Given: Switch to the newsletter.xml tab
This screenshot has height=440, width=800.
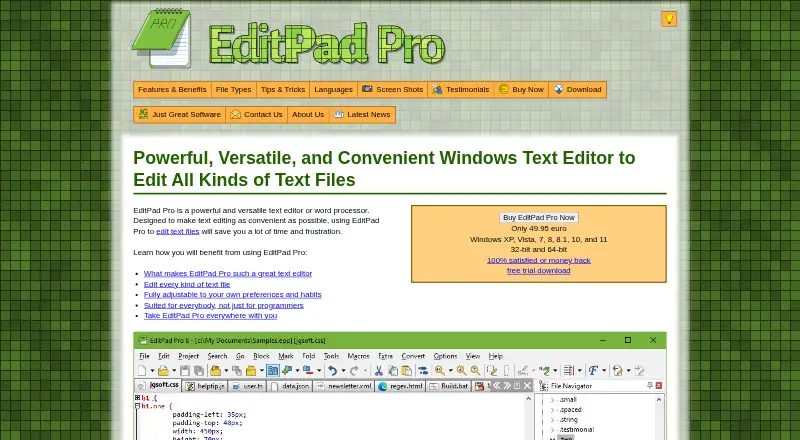Looking at the screenshot, I should [x=344, y=386].
